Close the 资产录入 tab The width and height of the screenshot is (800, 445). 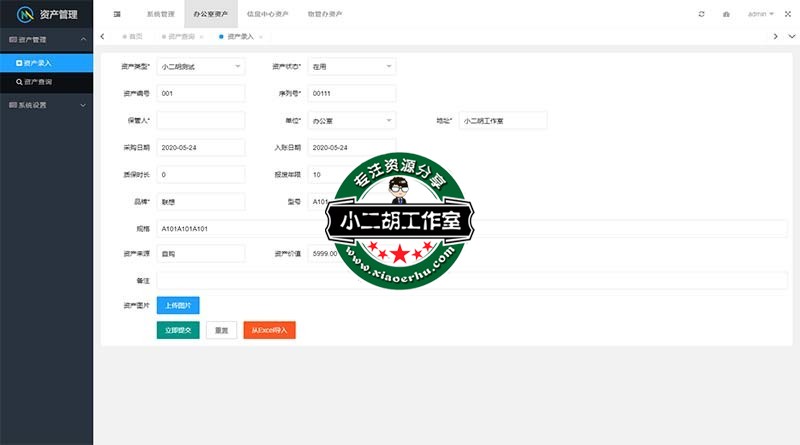pyautogui.click(x=261, y=36)
